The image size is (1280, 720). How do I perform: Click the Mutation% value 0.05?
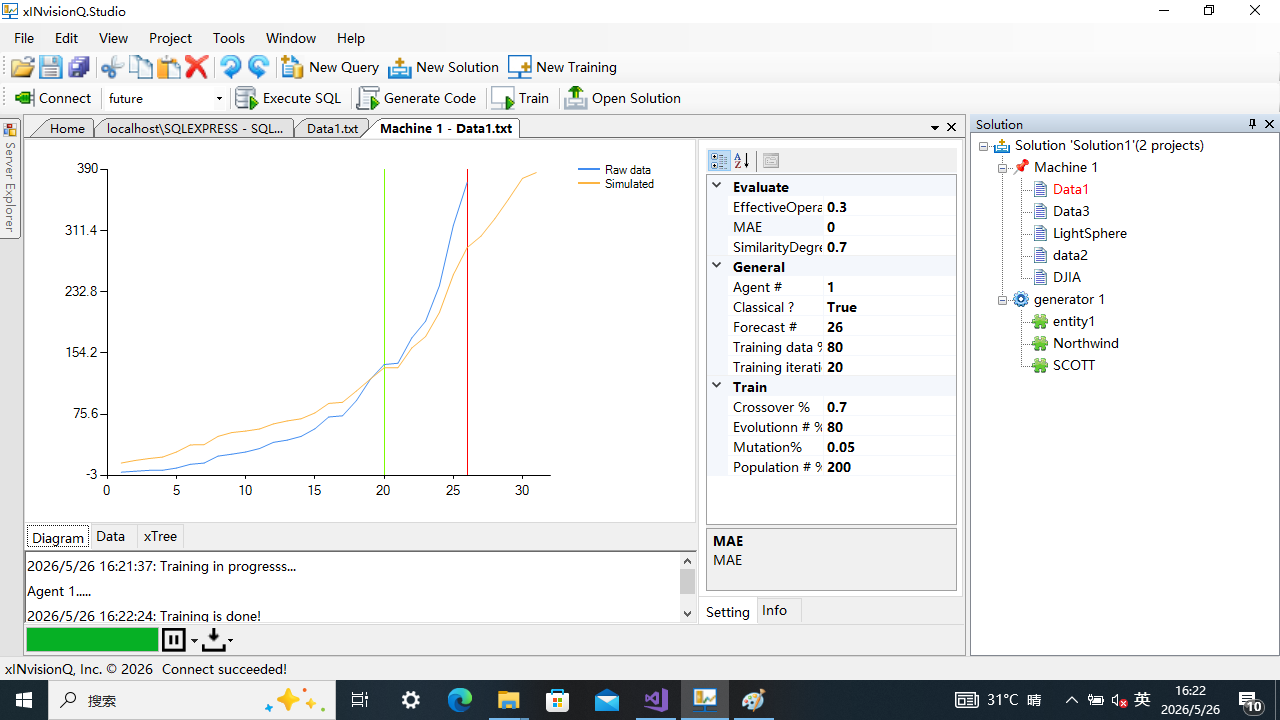[x=889, y=447]
